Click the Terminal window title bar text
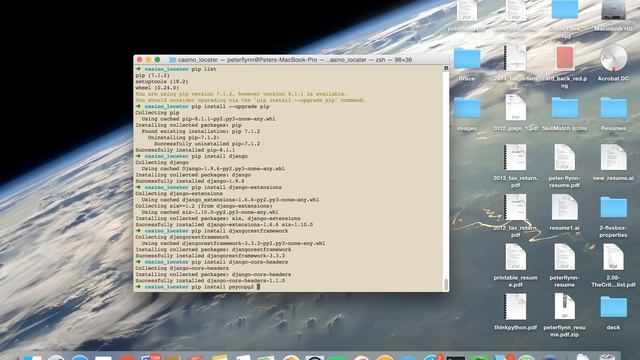Screen dimensions: 640x360 [x=295, y=60]
